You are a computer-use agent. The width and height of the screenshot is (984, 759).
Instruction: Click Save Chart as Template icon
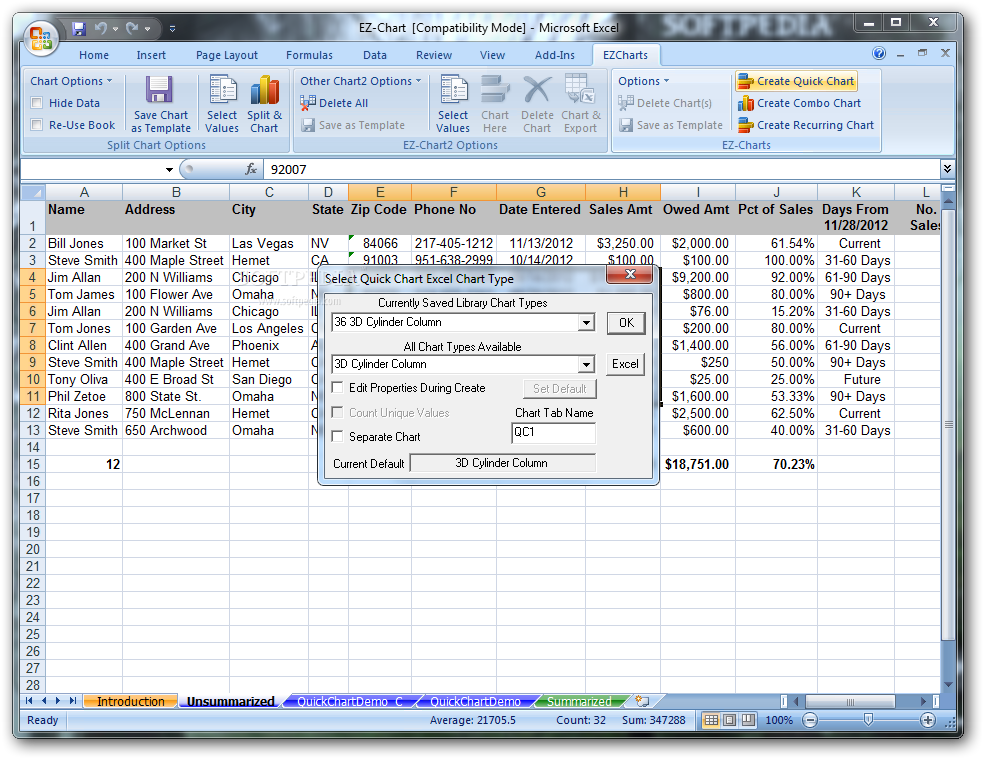pos(161,104)
